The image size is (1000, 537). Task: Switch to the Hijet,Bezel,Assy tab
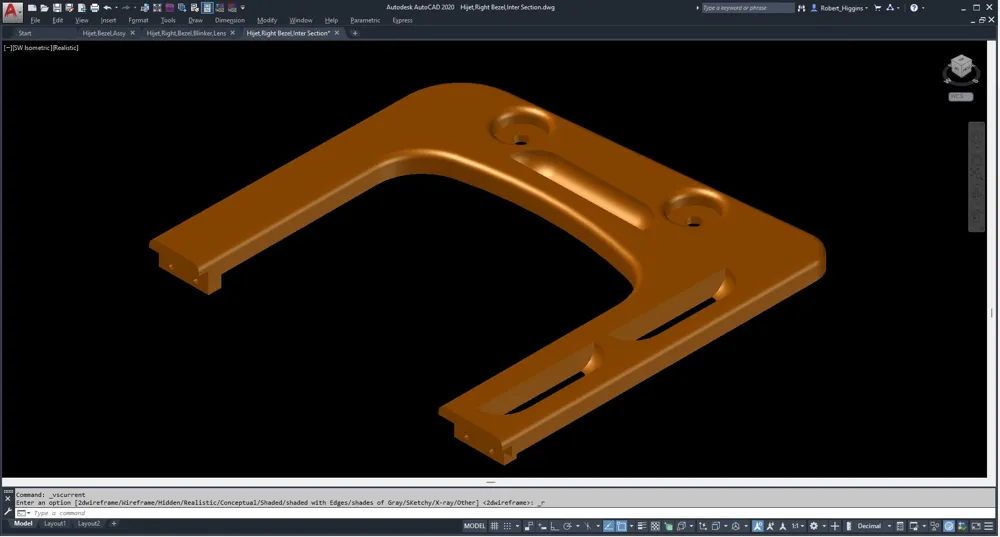(x=104, y=33)
